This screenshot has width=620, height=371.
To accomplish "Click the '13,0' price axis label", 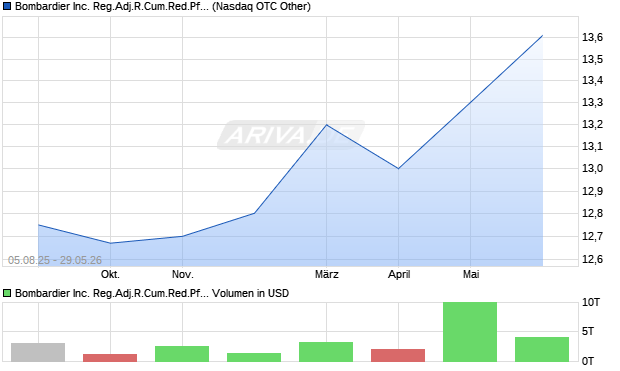I will click(592, 168).
